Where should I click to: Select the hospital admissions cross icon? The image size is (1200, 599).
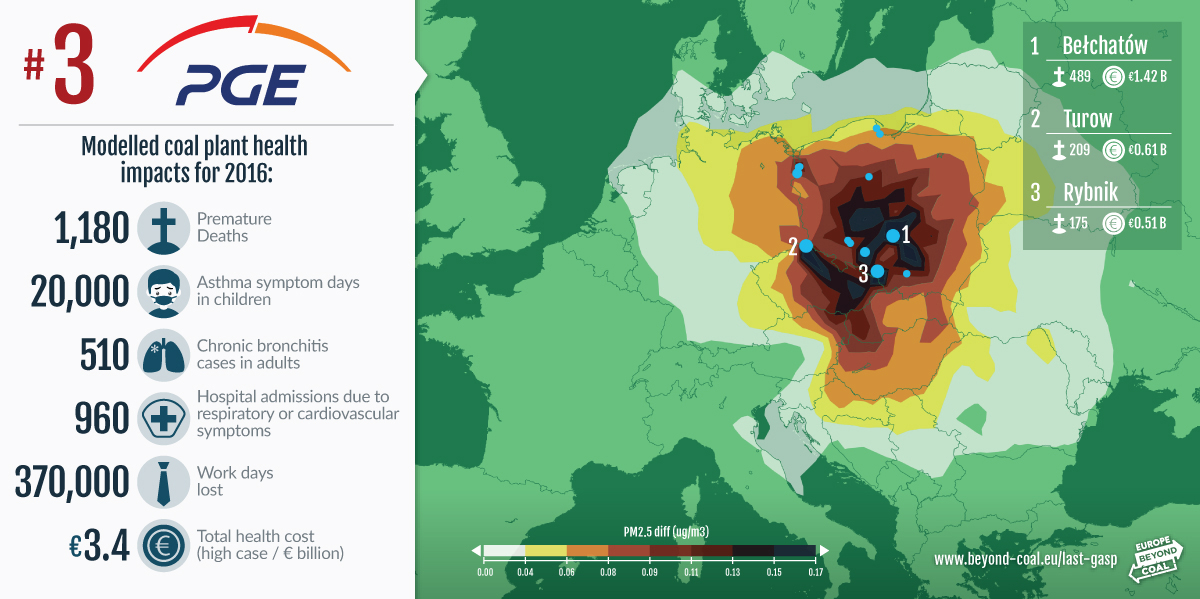pos(163,418)
